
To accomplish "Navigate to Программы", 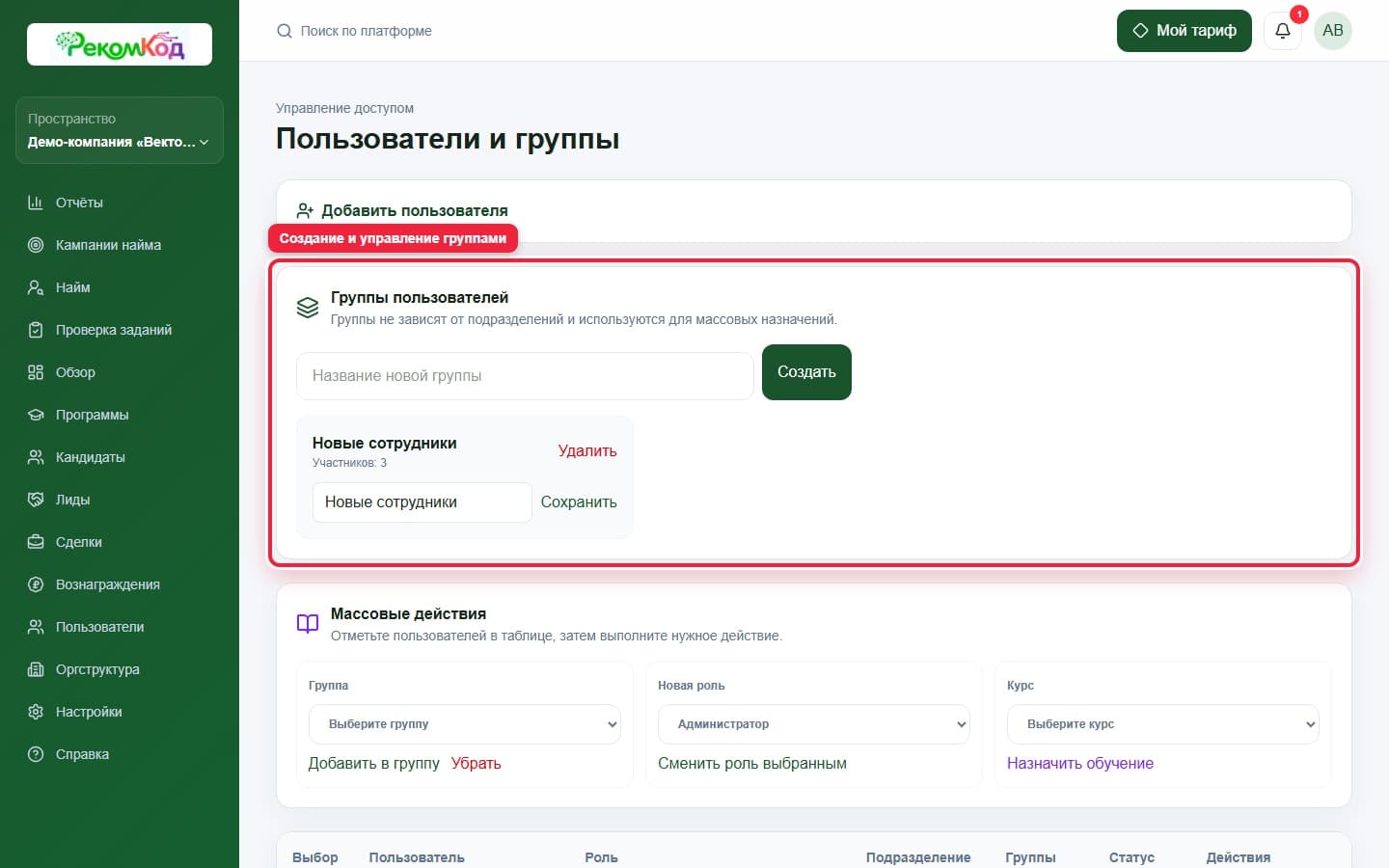I will click(120, 415).
